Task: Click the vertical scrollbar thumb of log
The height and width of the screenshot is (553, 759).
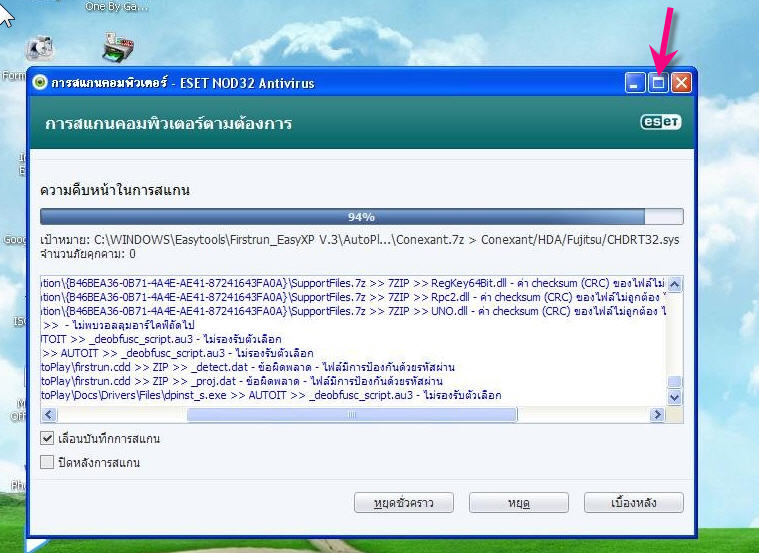Action: pyautogui.click(x=675, y=382)
